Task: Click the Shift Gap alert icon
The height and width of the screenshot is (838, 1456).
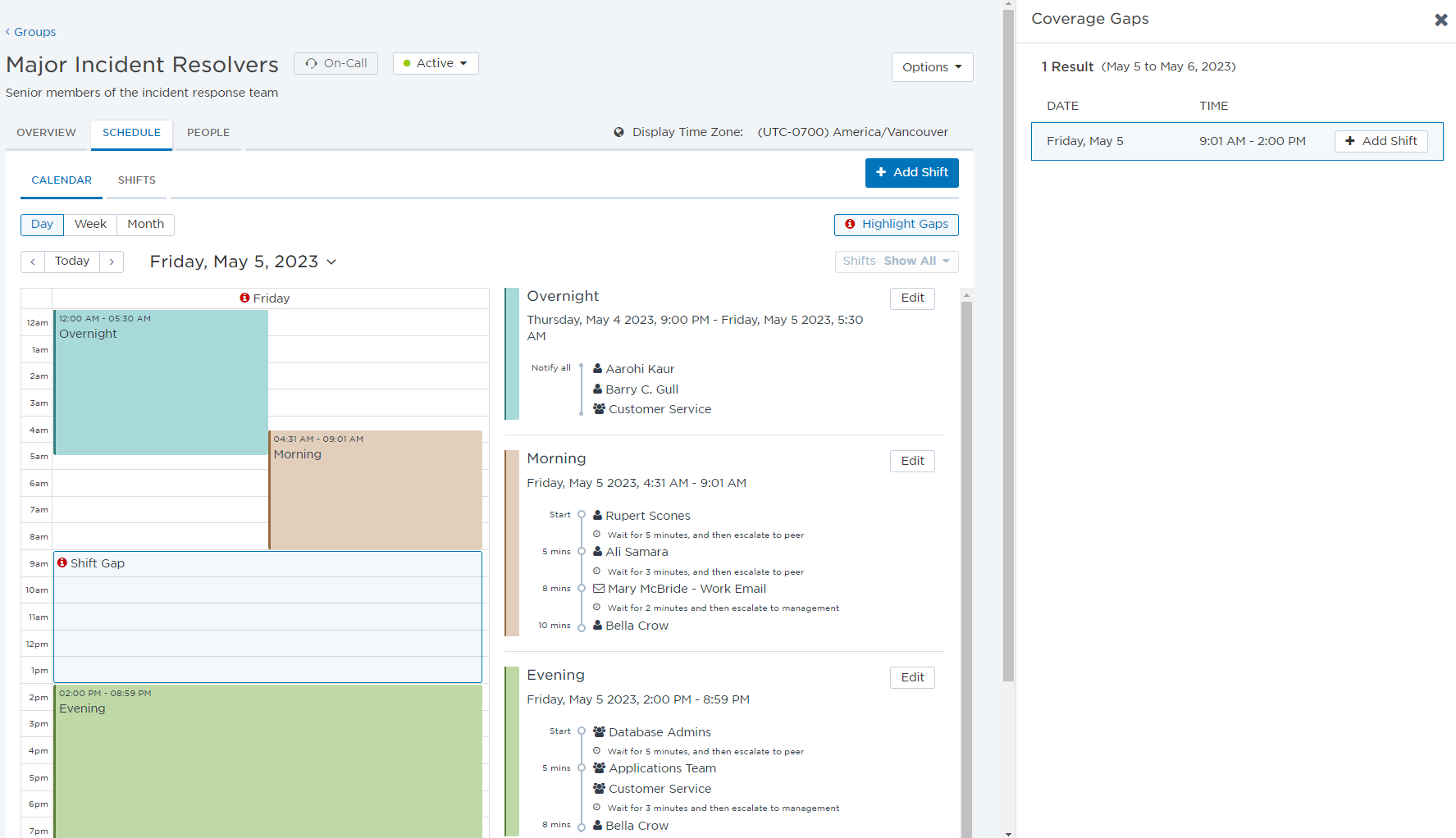Action: coord(62,562)
